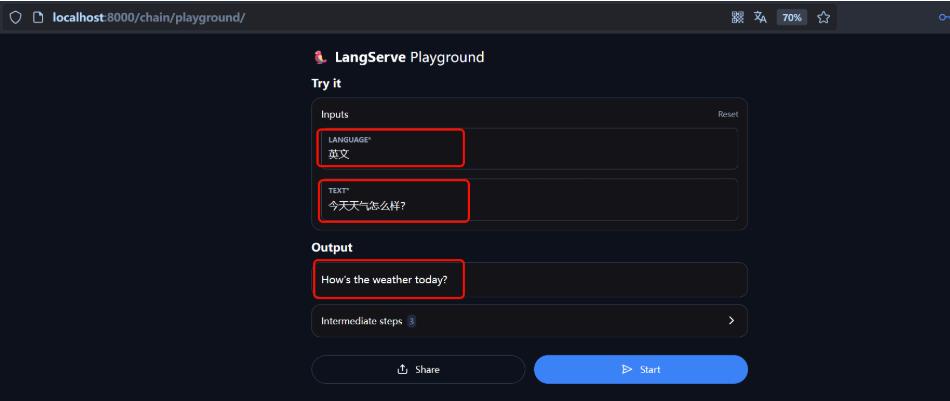Click the page info icon beside URL
This screenshot has height=401, width=950.
[x=38, y=18]
